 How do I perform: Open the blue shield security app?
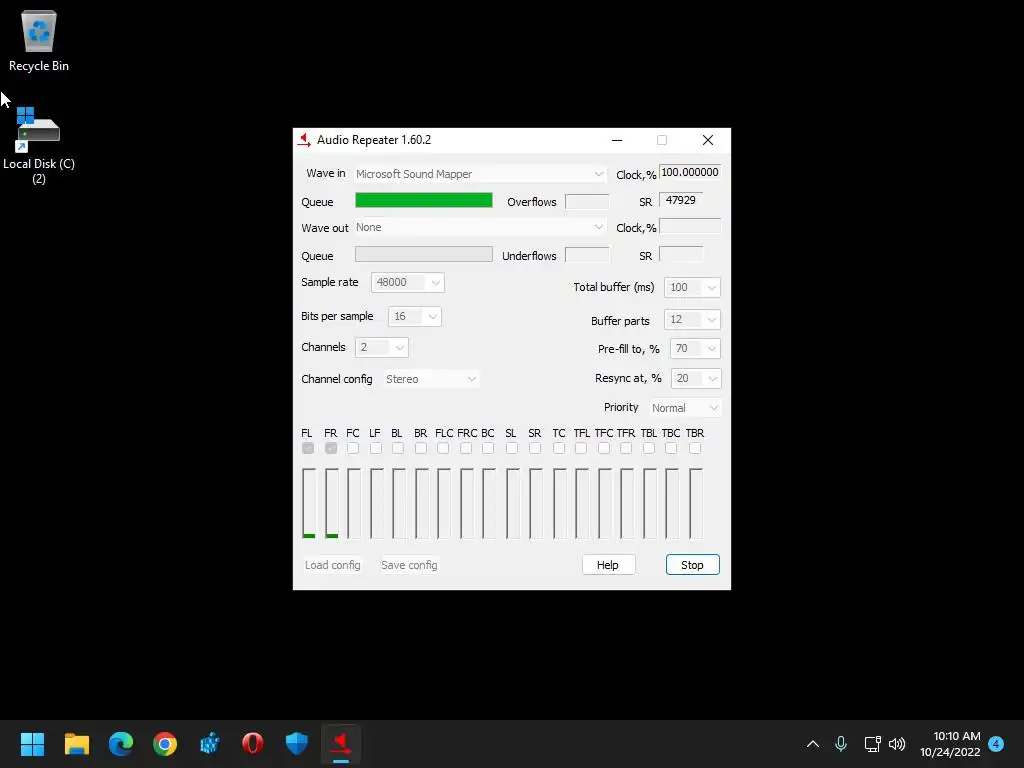point(296,744)
